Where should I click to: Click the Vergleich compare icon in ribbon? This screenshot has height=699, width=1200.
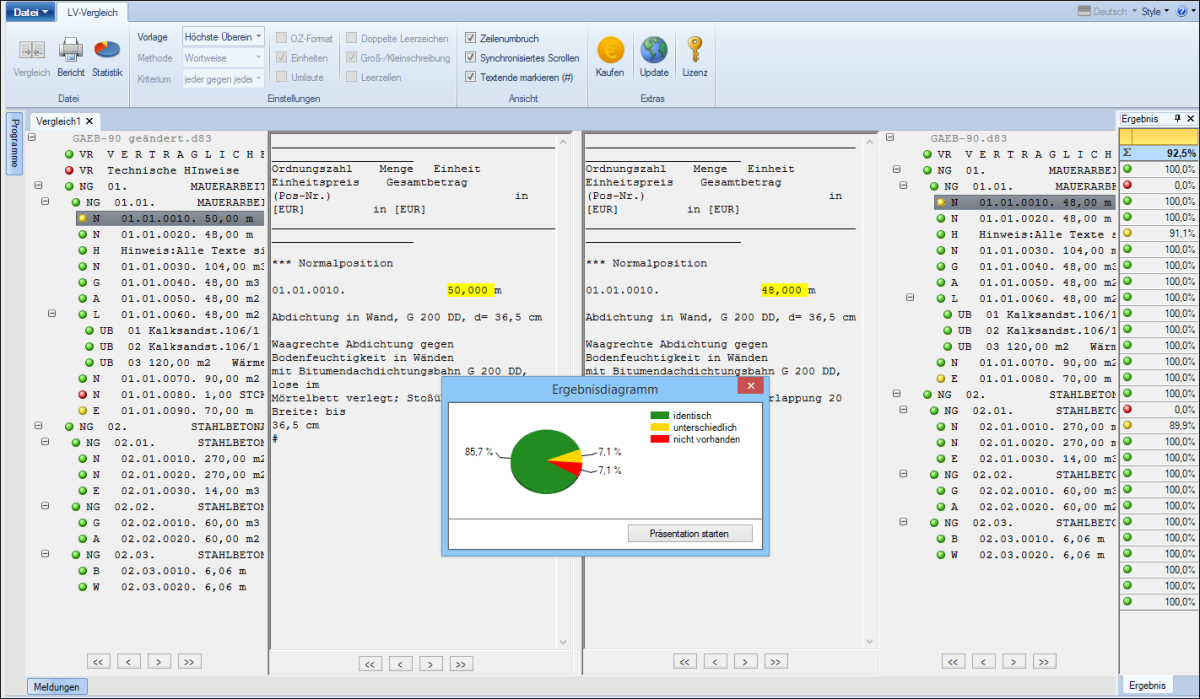[31, 50]
